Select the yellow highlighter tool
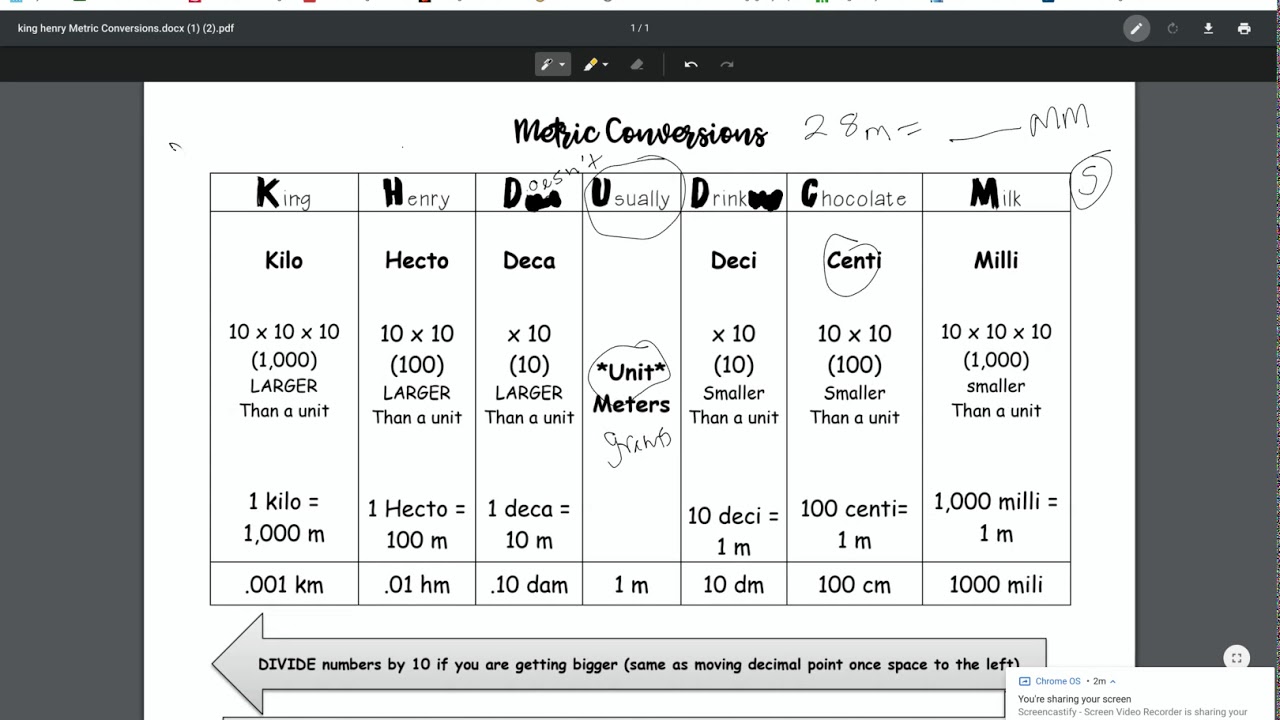Screen dimensions: 1280x720 click(x=590, y=64)
